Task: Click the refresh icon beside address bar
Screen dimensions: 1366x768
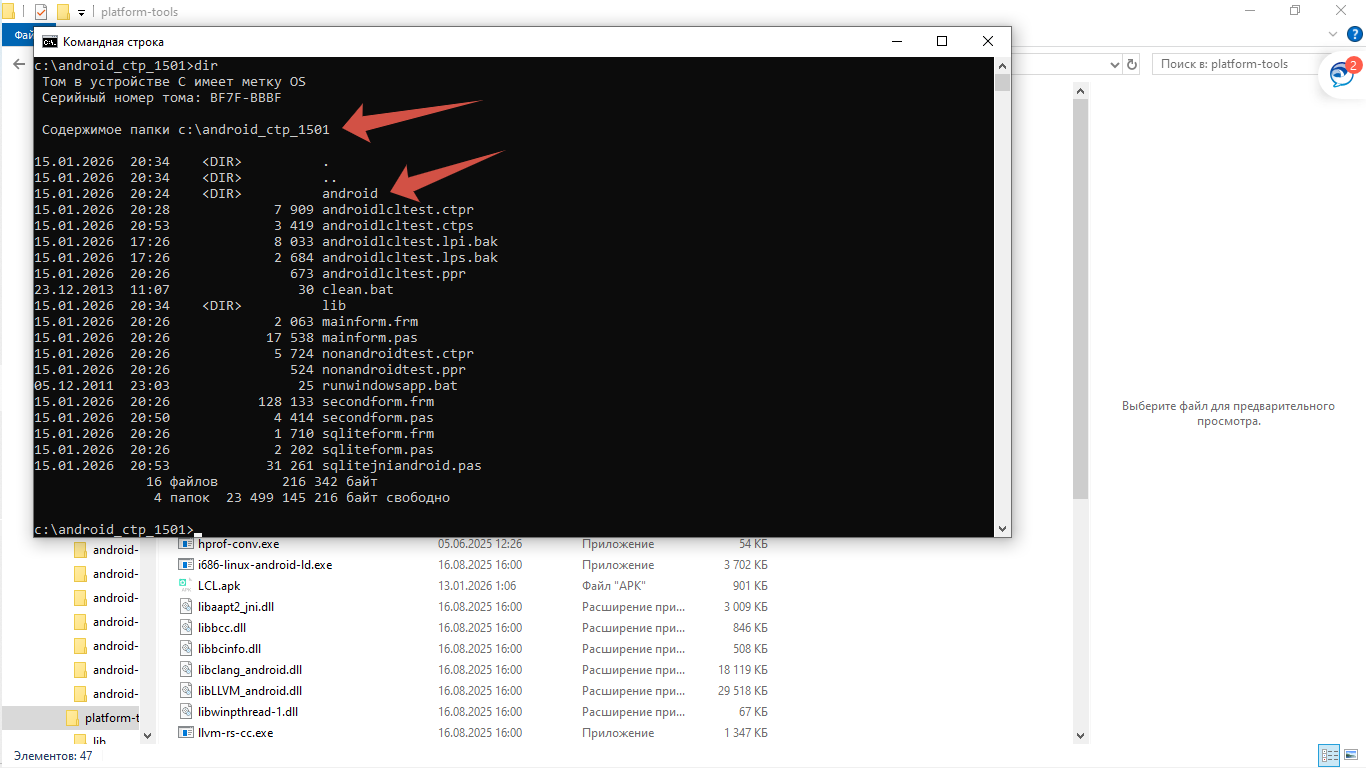Action: [x=1132, y=64]
